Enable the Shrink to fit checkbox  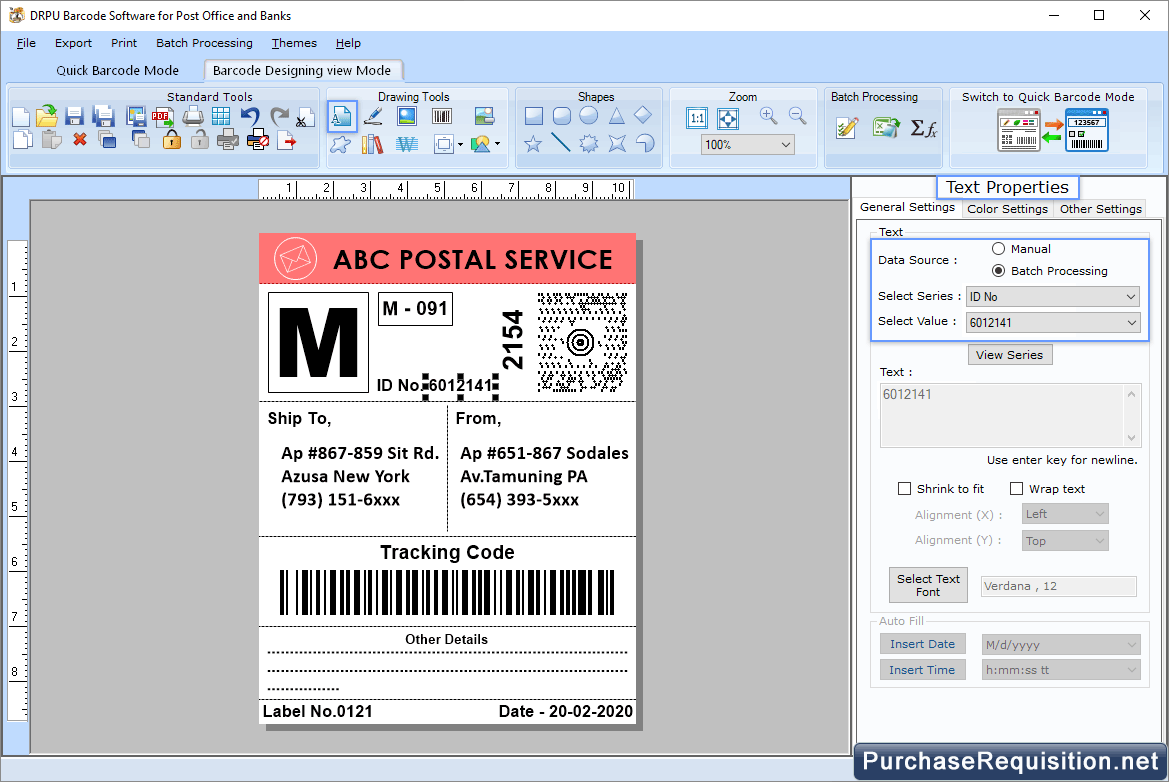905,489
